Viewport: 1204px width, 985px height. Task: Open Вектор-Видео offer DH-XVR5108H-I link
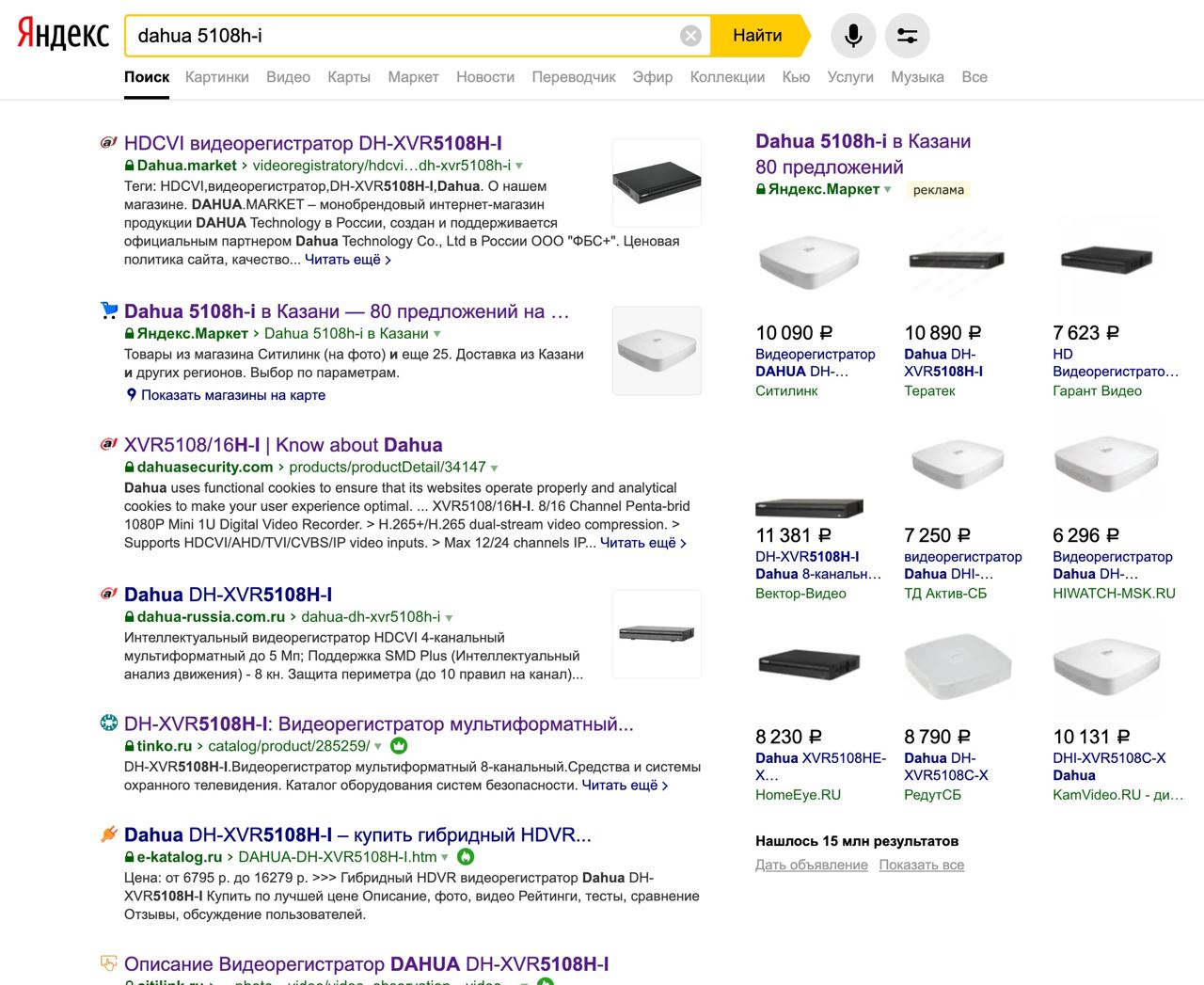click(x=818, y=565)
